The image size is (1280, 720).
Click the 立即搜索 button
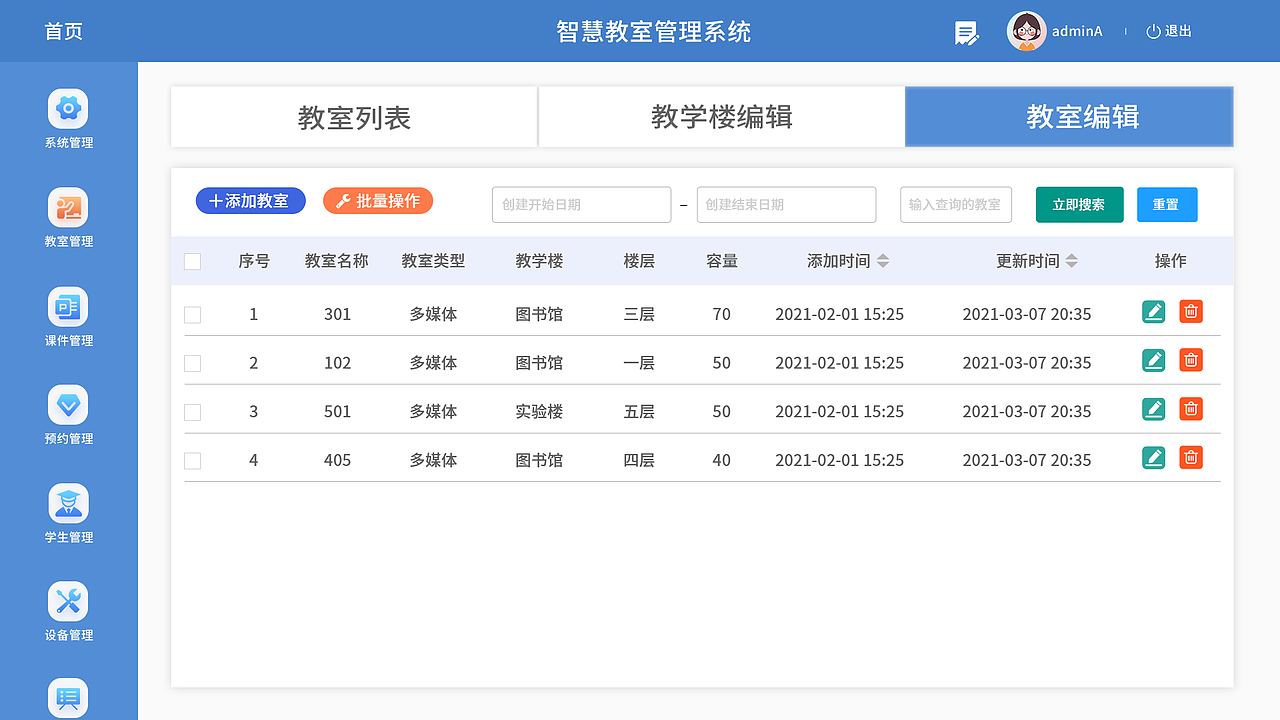coord(1079,204)
